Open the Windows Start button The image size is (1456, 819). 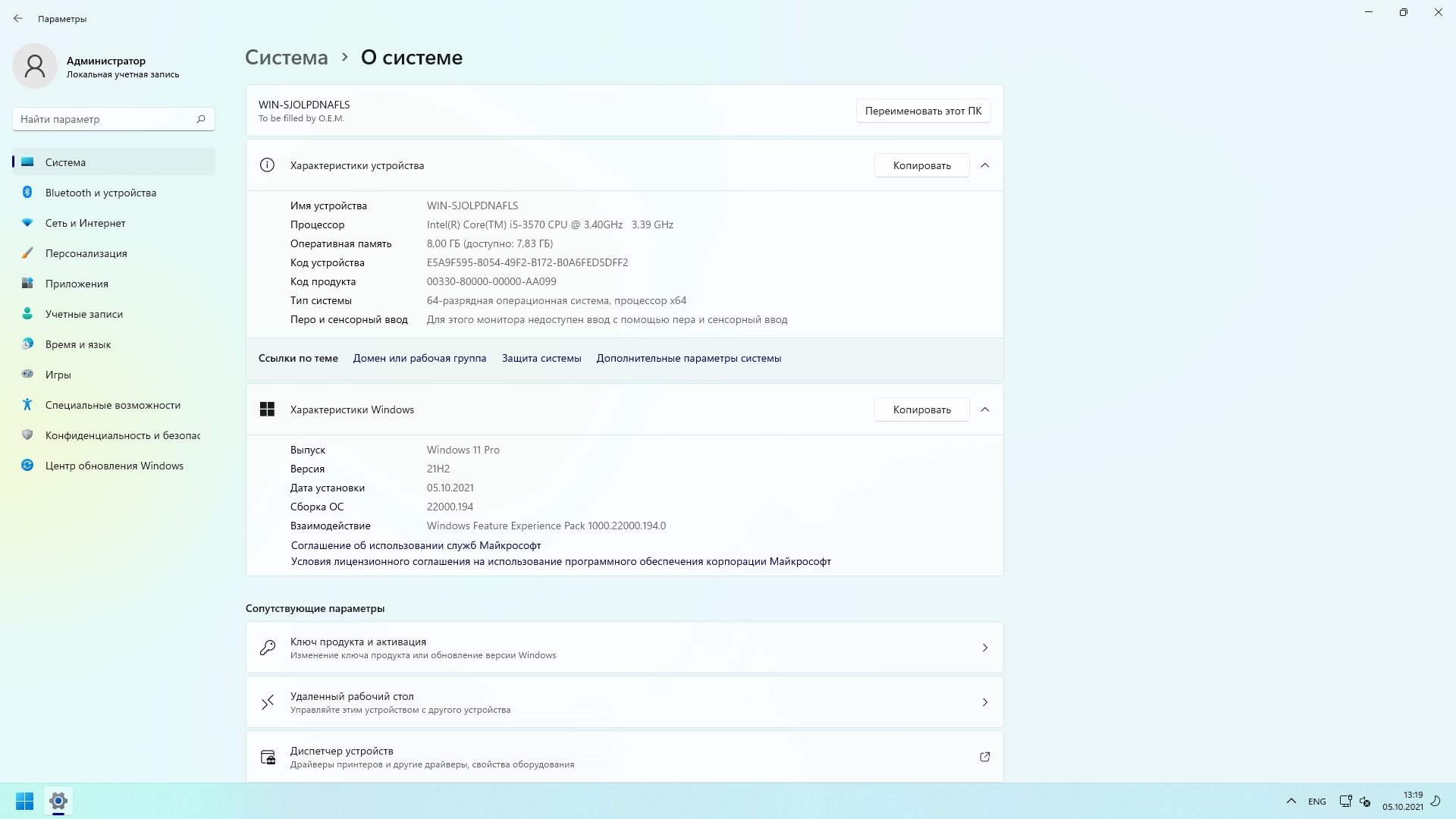24,801
